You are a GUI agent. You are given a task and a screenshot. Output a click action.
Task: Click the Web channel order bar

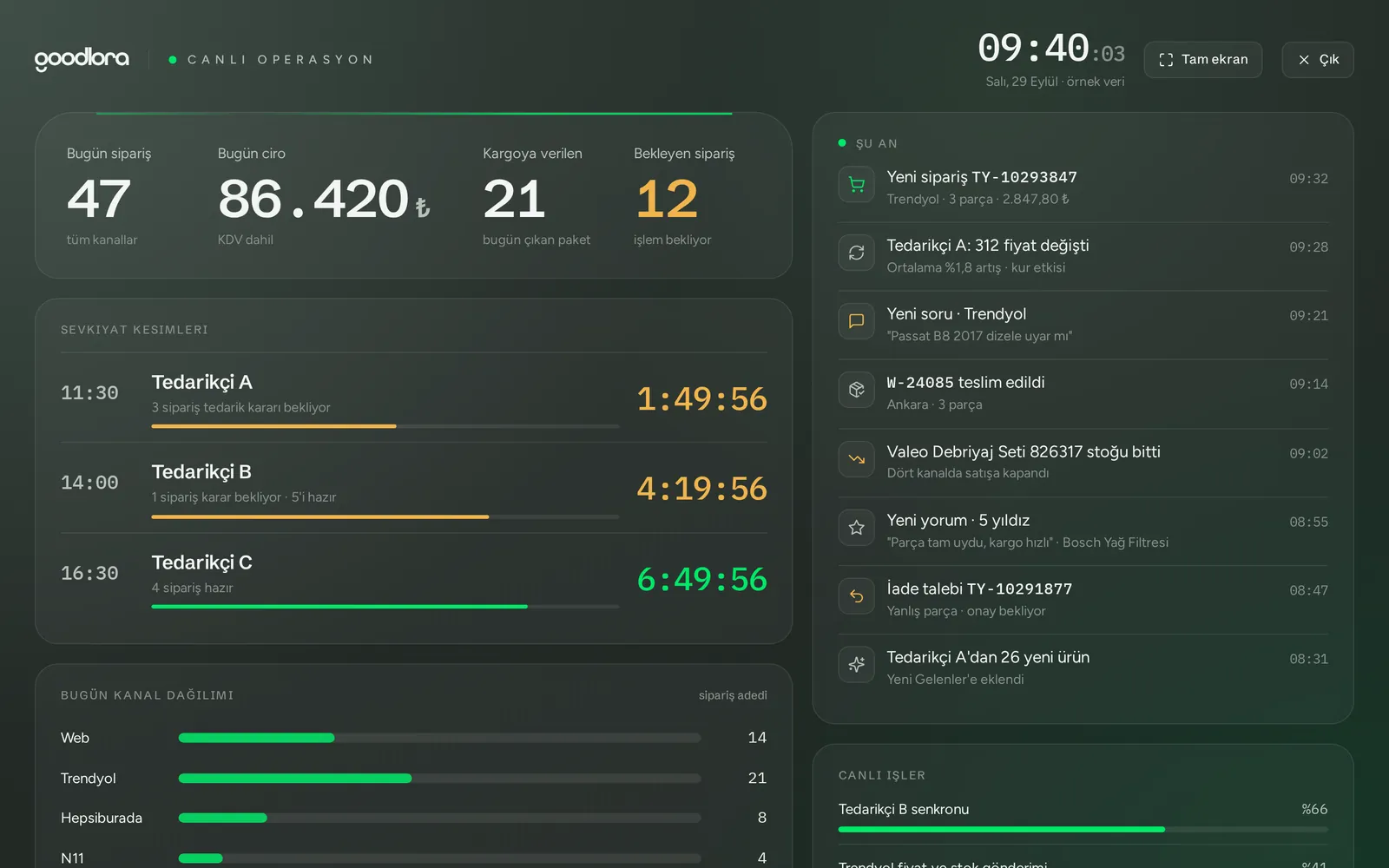point(439,738)
